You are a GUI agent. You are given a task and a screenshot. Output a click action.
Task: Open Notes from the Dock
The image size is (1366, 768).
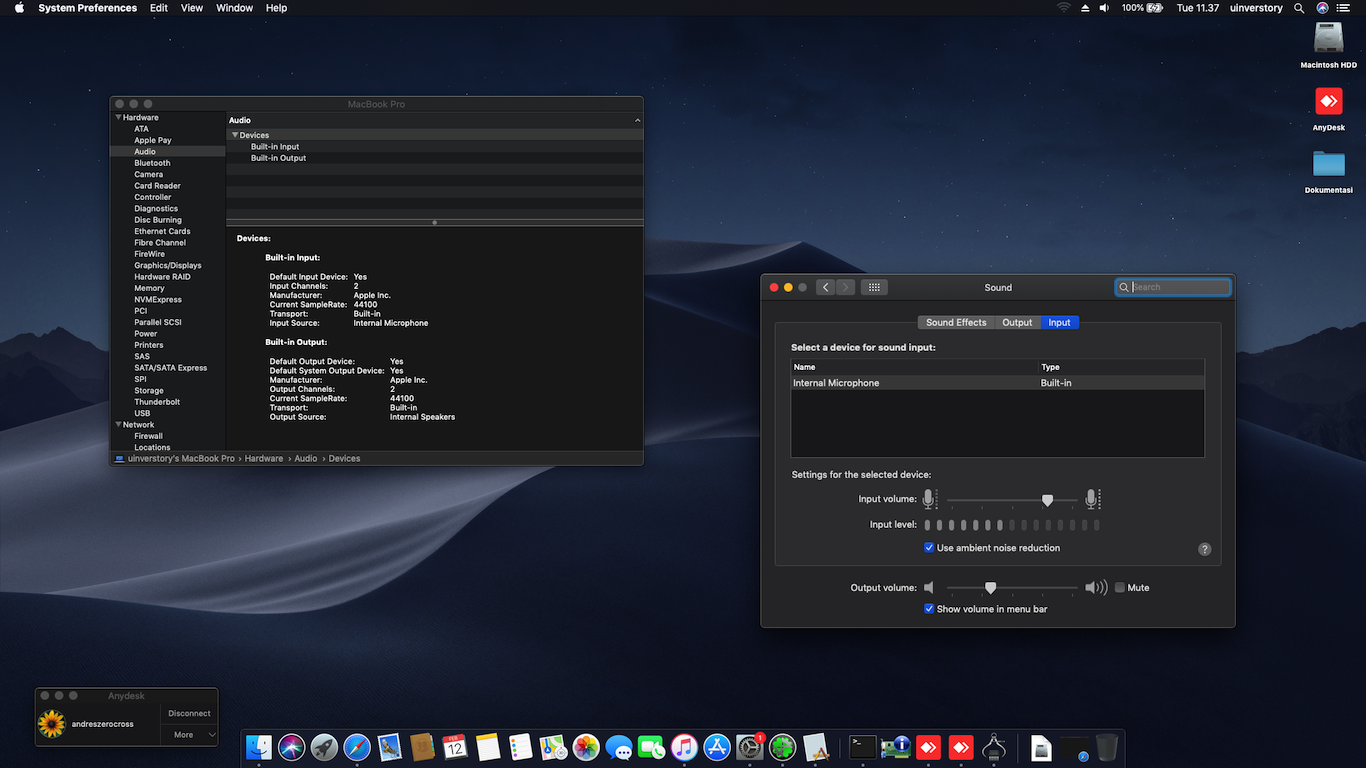tap(488, 746)
